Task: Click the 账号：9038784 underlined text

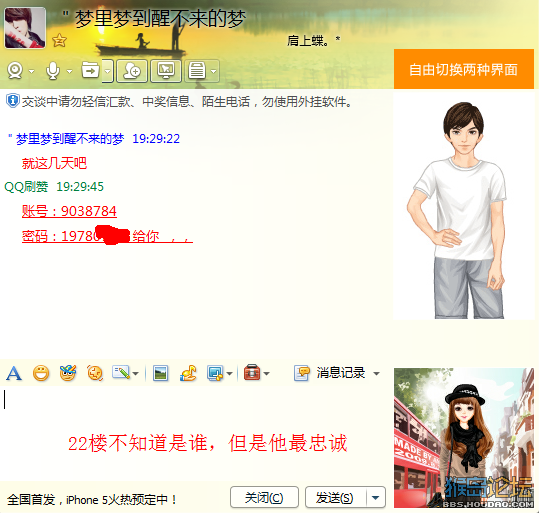Action: (x=69, y=211)
